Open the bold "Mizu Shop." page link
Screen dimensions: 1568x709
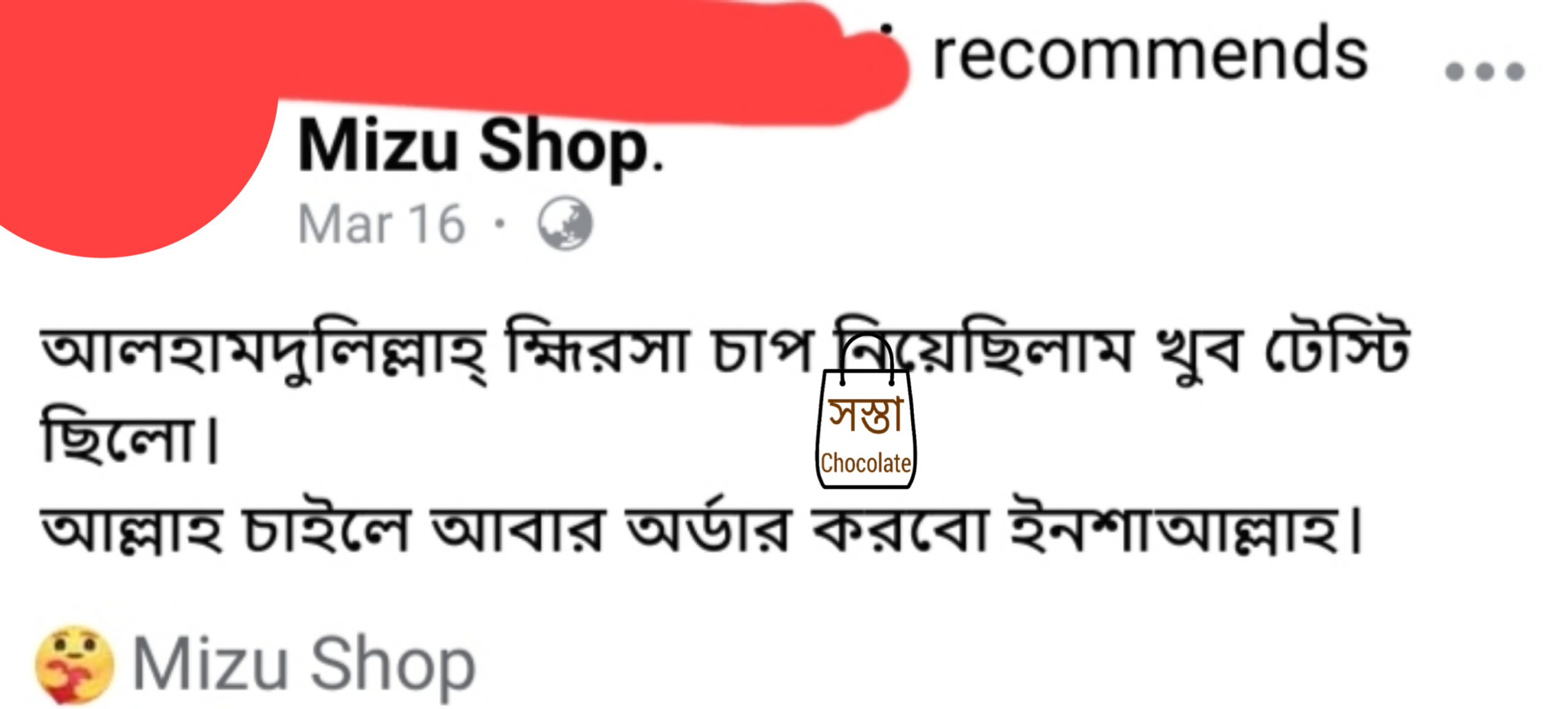tap(481, 147)
